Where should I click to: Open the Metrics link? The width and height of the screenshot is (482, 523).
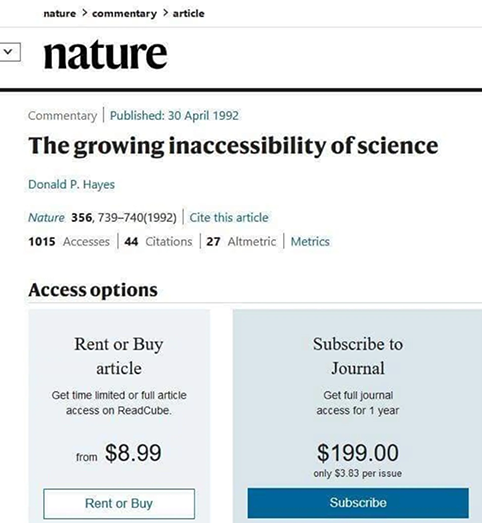[x=310, y=241]
